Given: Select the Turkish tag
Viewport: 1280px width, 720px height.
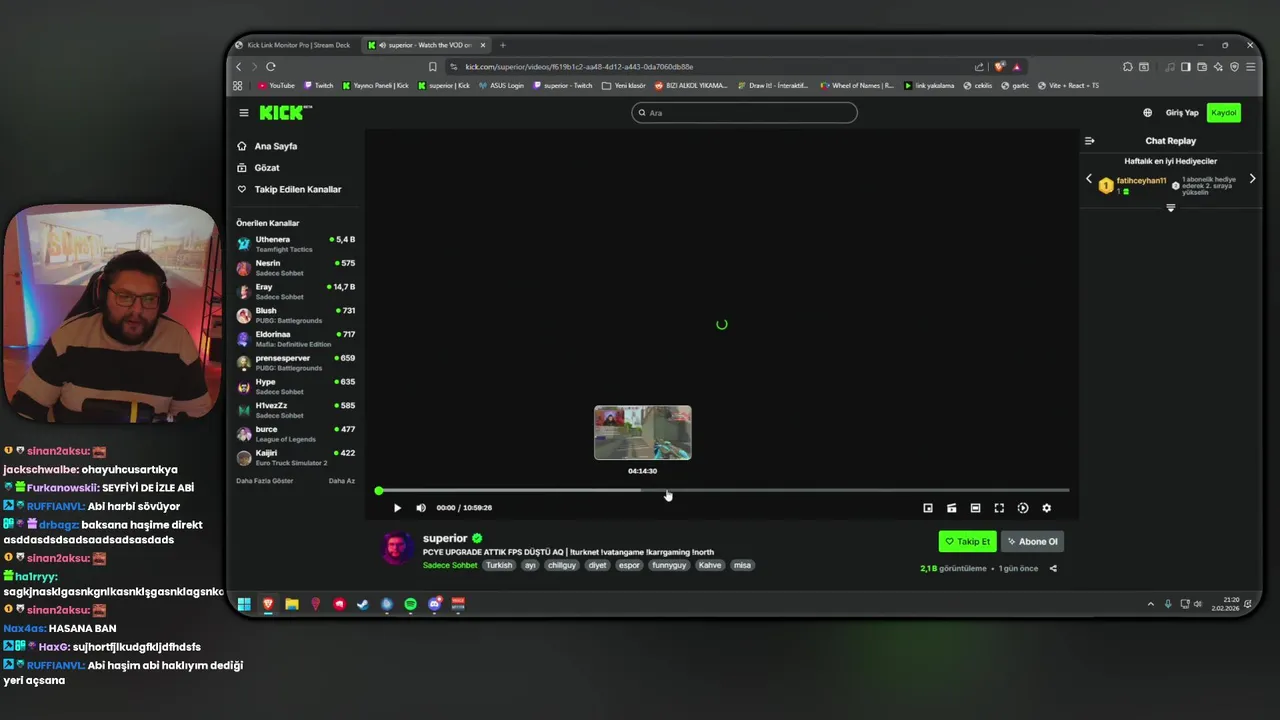Looking at the screenshot, I should [x=499, y=565].
